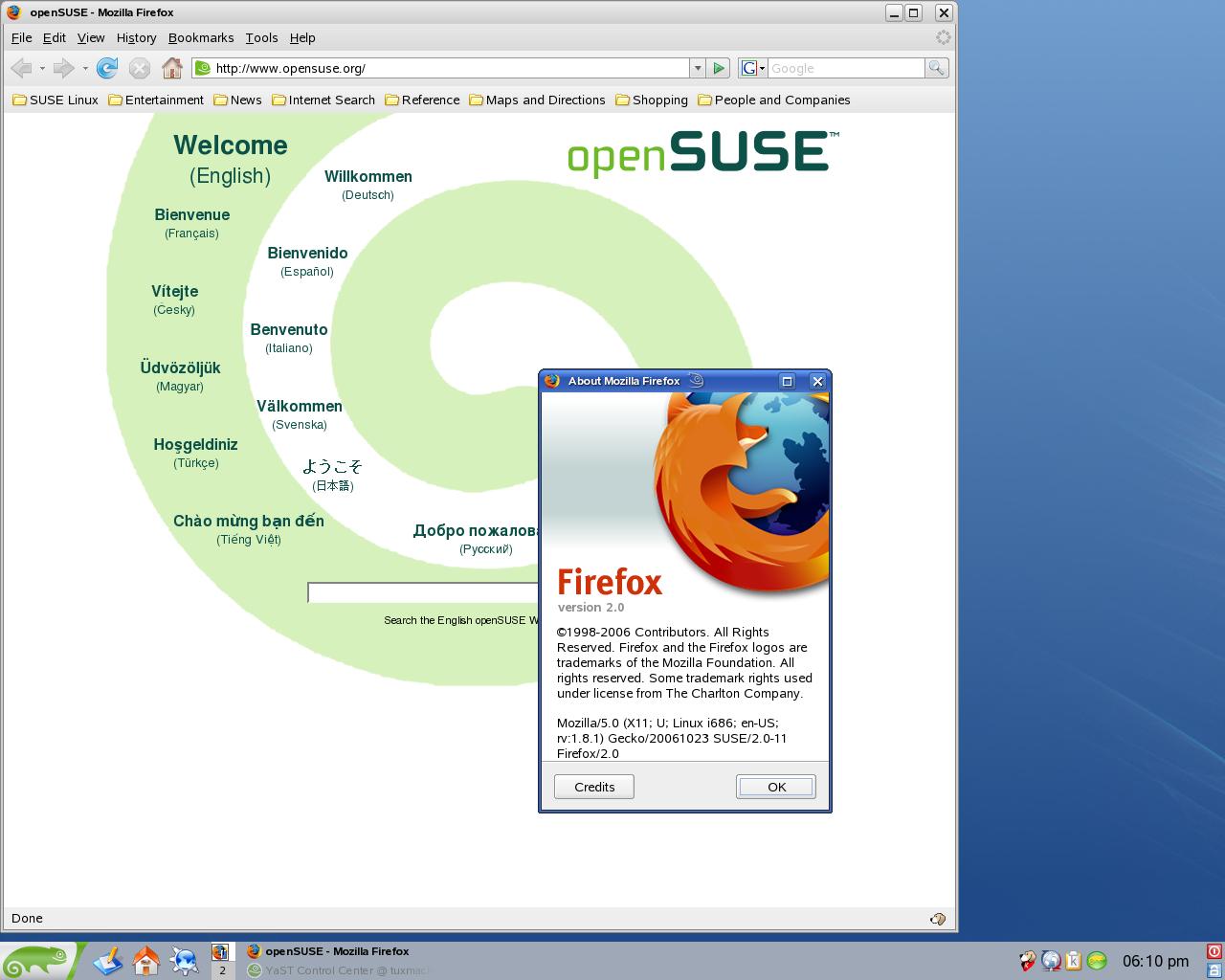
Task: Click OK to close About dialog
Action: [x=776, y=787]
